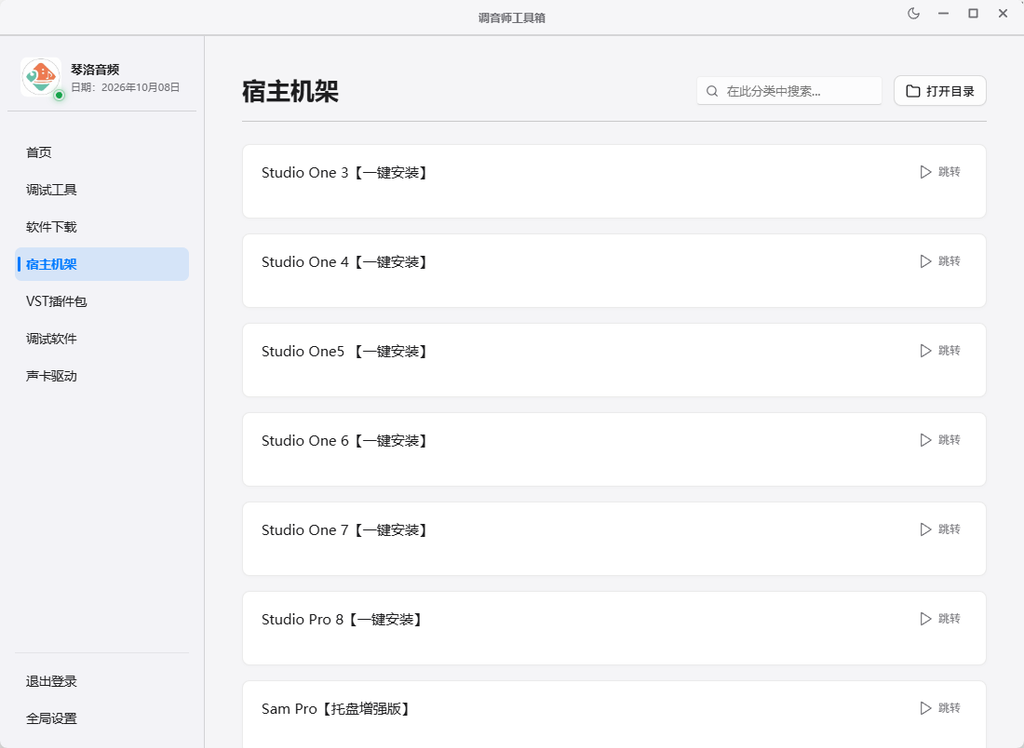
Task: Focus the 在此分类中搜索 search field
Action: click(x=789, y=91)
